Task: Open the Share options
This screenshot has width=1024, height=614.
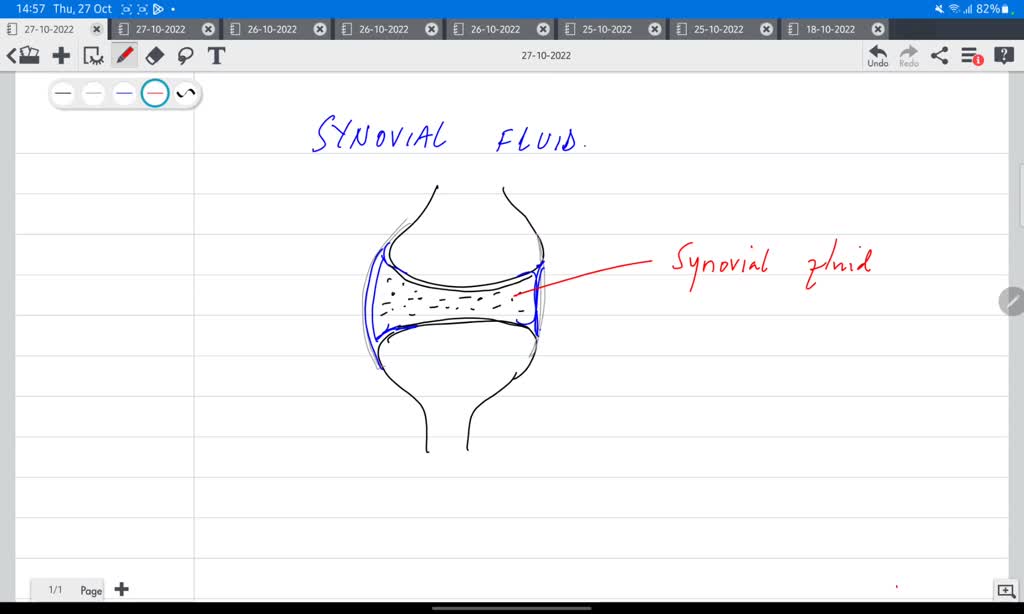Action: (938, 55)
